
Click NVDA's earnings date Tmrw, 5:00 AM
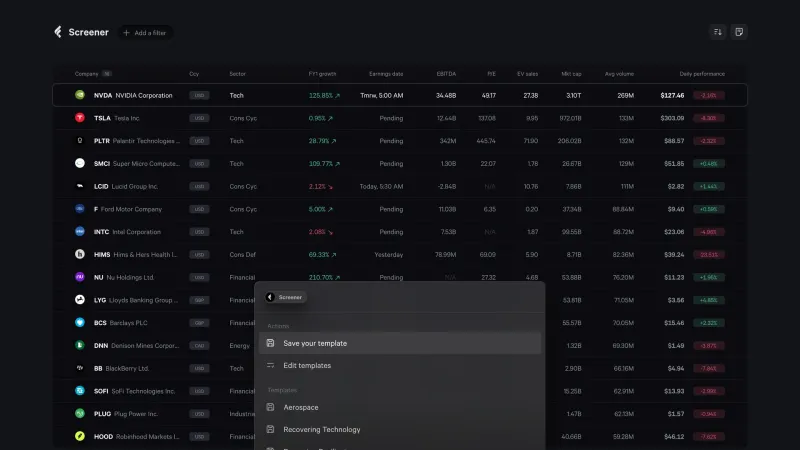(x=382, y=95)
